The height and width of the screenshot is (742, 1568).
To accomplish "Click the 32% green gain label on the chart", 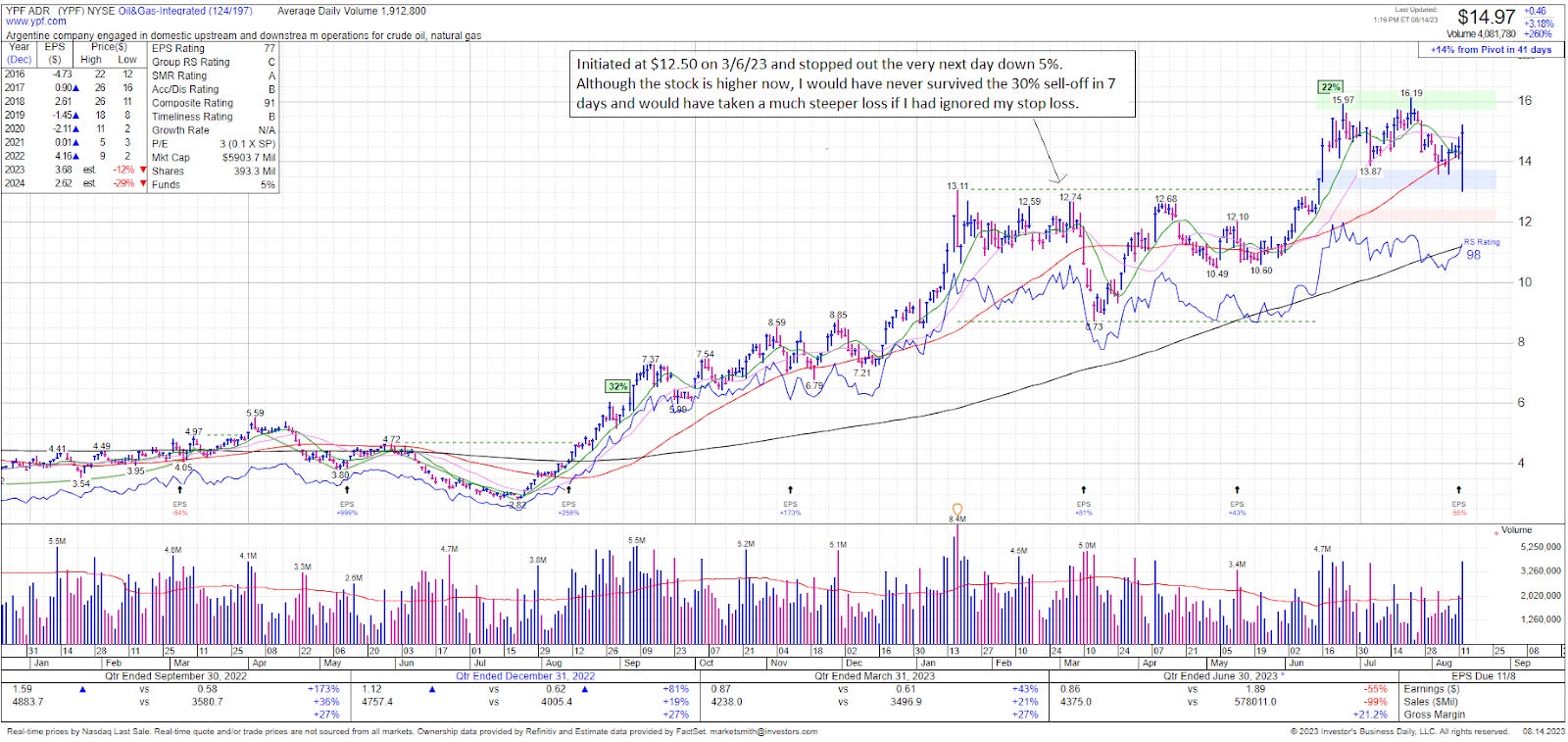I will [617, 386].
